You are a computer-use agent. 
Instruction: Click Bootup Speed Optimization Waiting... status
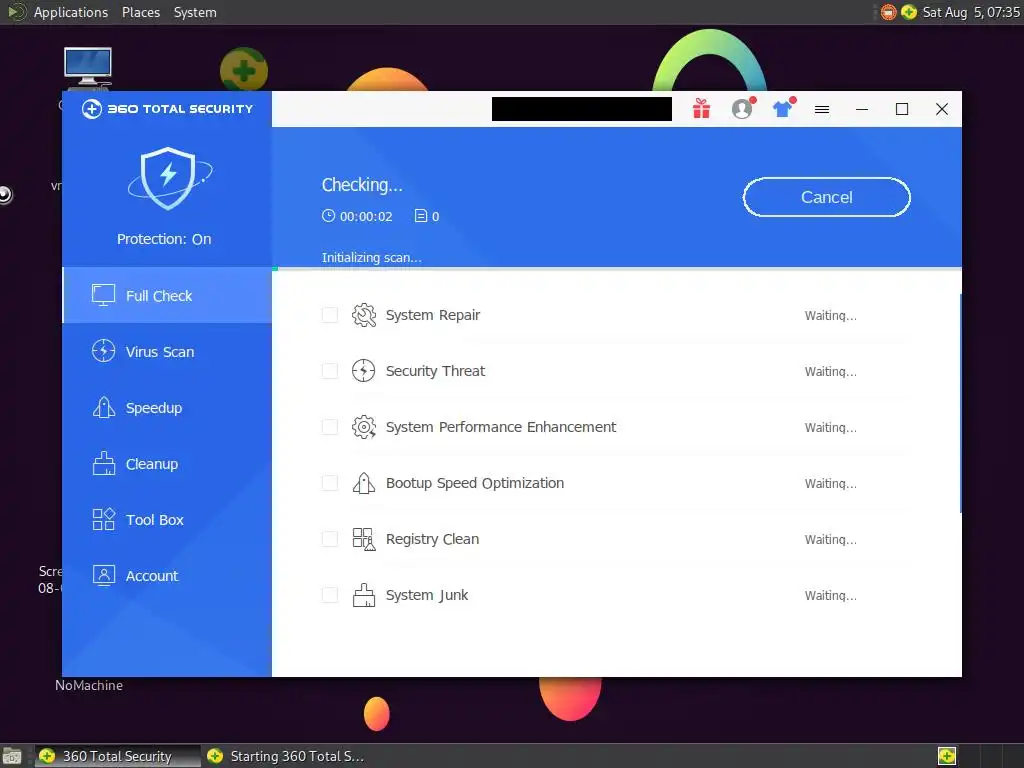830,483
